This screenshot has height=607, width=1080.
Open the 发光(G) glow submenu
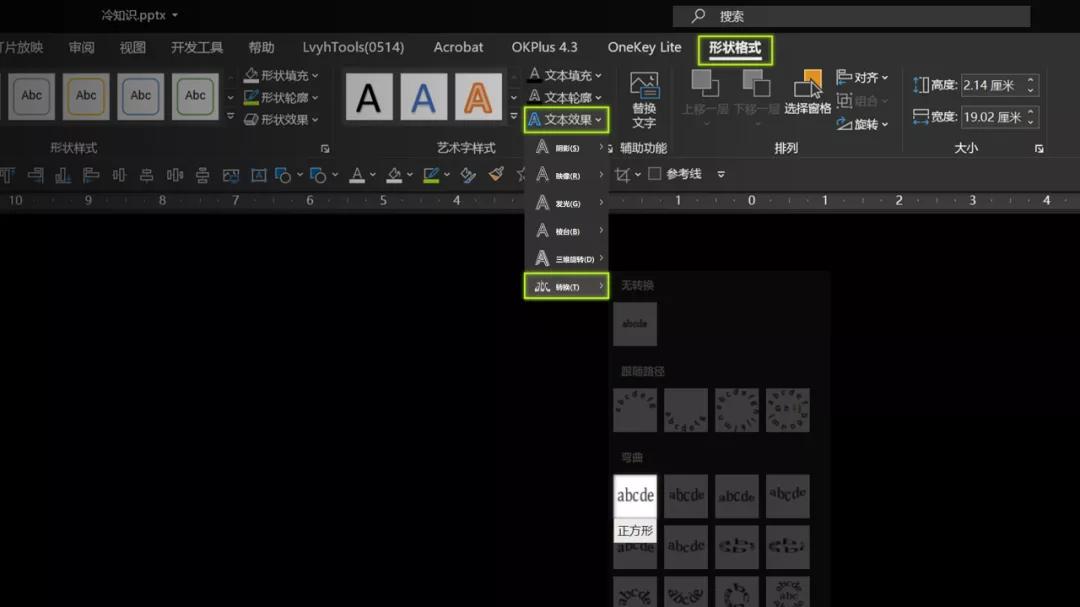click(566, 203)
